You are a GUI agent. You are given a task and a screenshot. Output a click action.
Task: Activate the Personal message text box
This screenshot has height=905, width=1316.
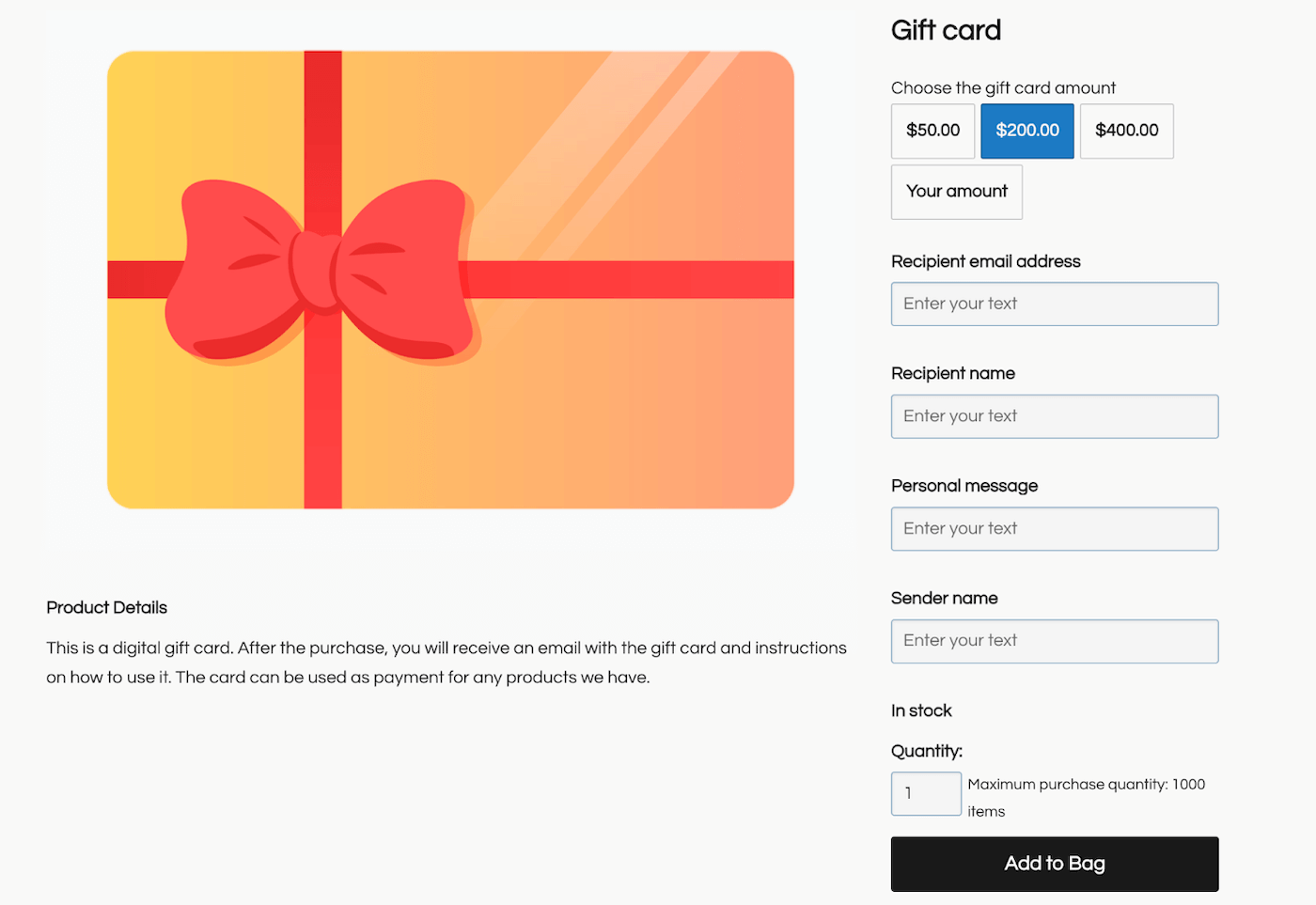click(x=1055, y=529)
